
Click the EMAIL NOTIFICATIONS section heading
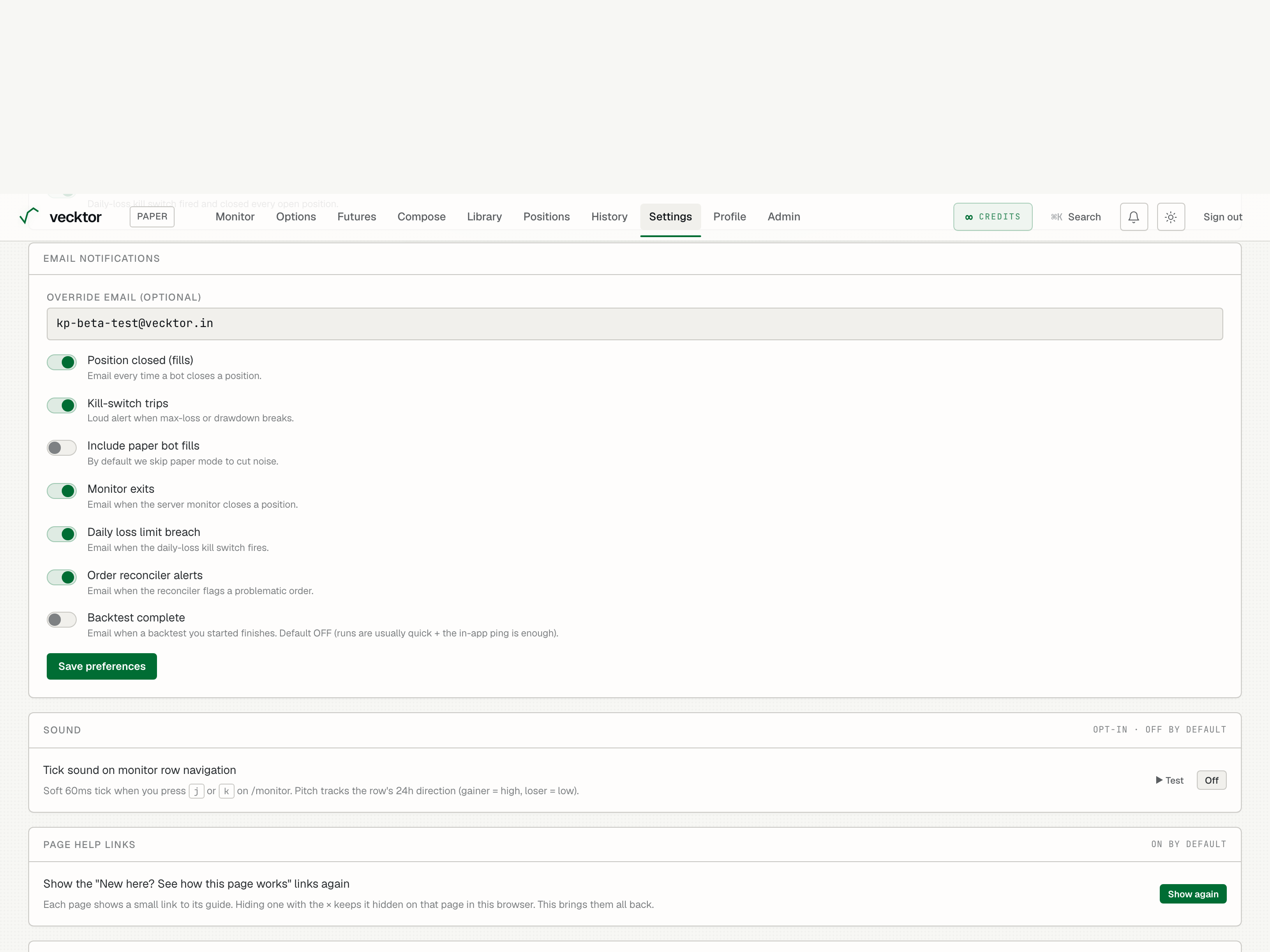point(101,259)
